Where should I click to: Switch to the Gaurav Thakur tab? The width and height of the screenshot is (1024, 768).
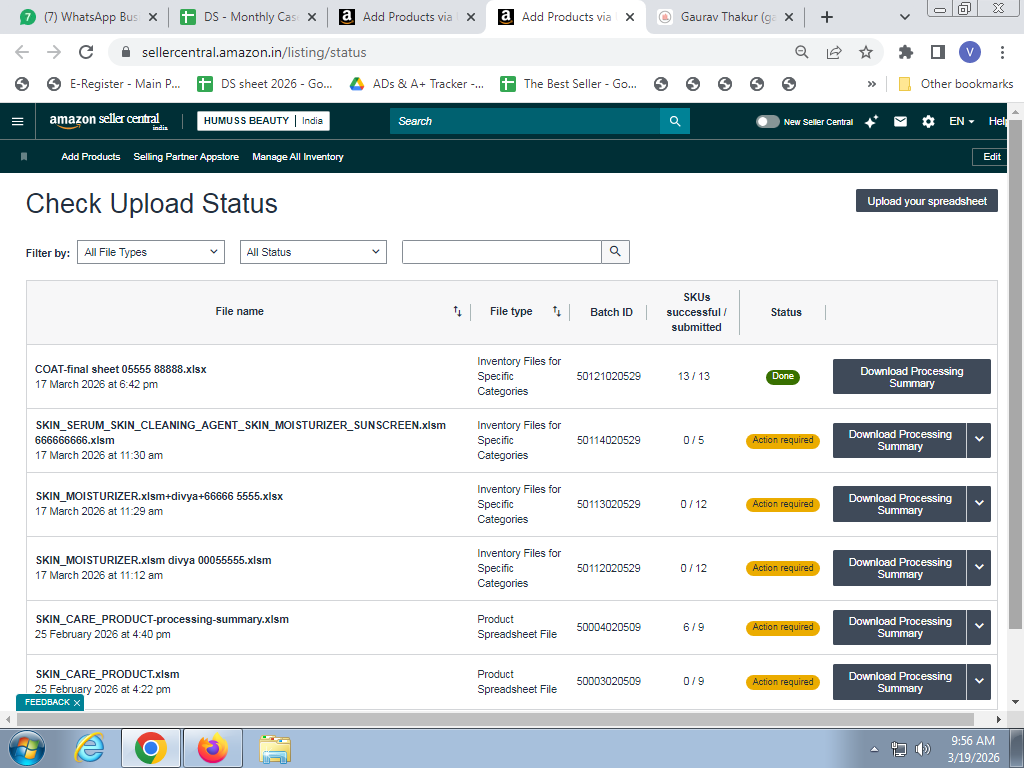pyautogui.click(x=726, y=17)
